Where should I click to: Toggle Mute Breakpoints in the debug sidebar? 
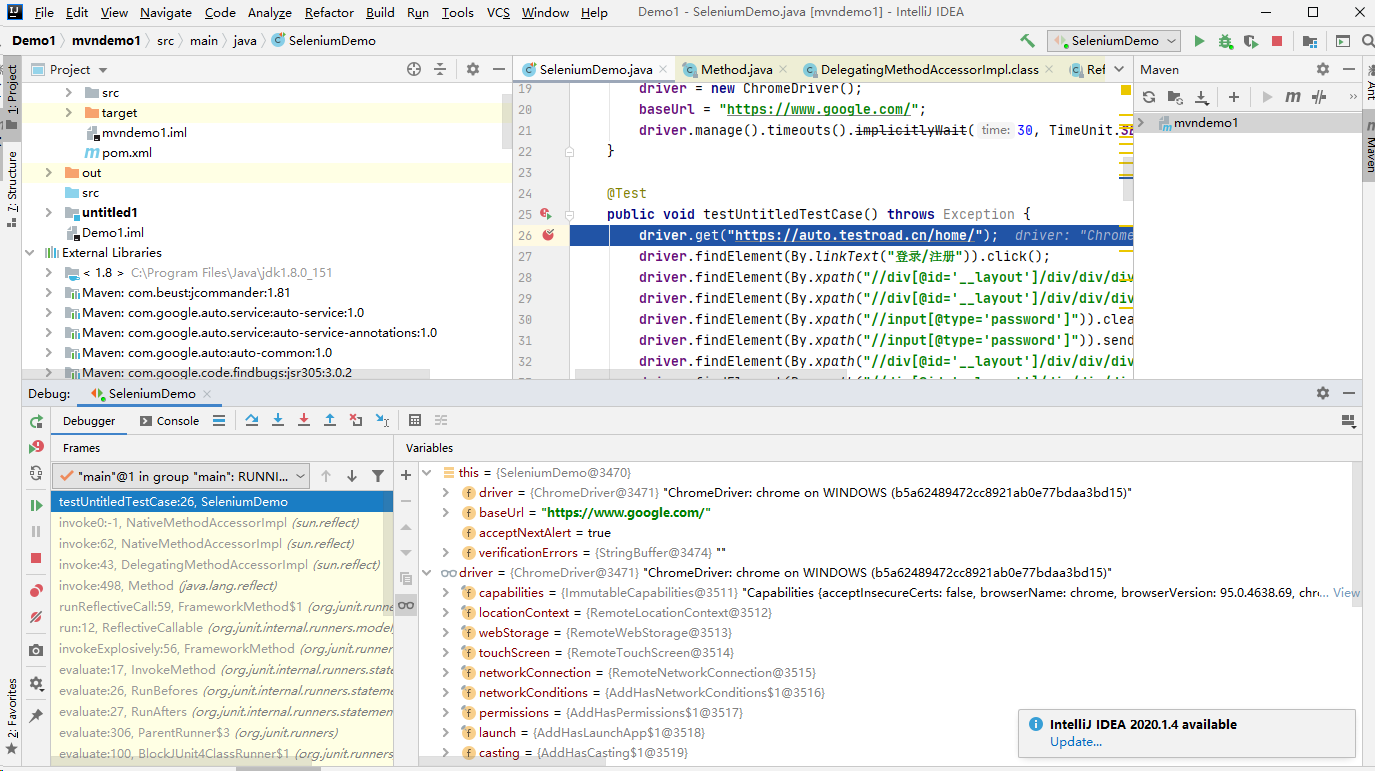pos(37,617)
